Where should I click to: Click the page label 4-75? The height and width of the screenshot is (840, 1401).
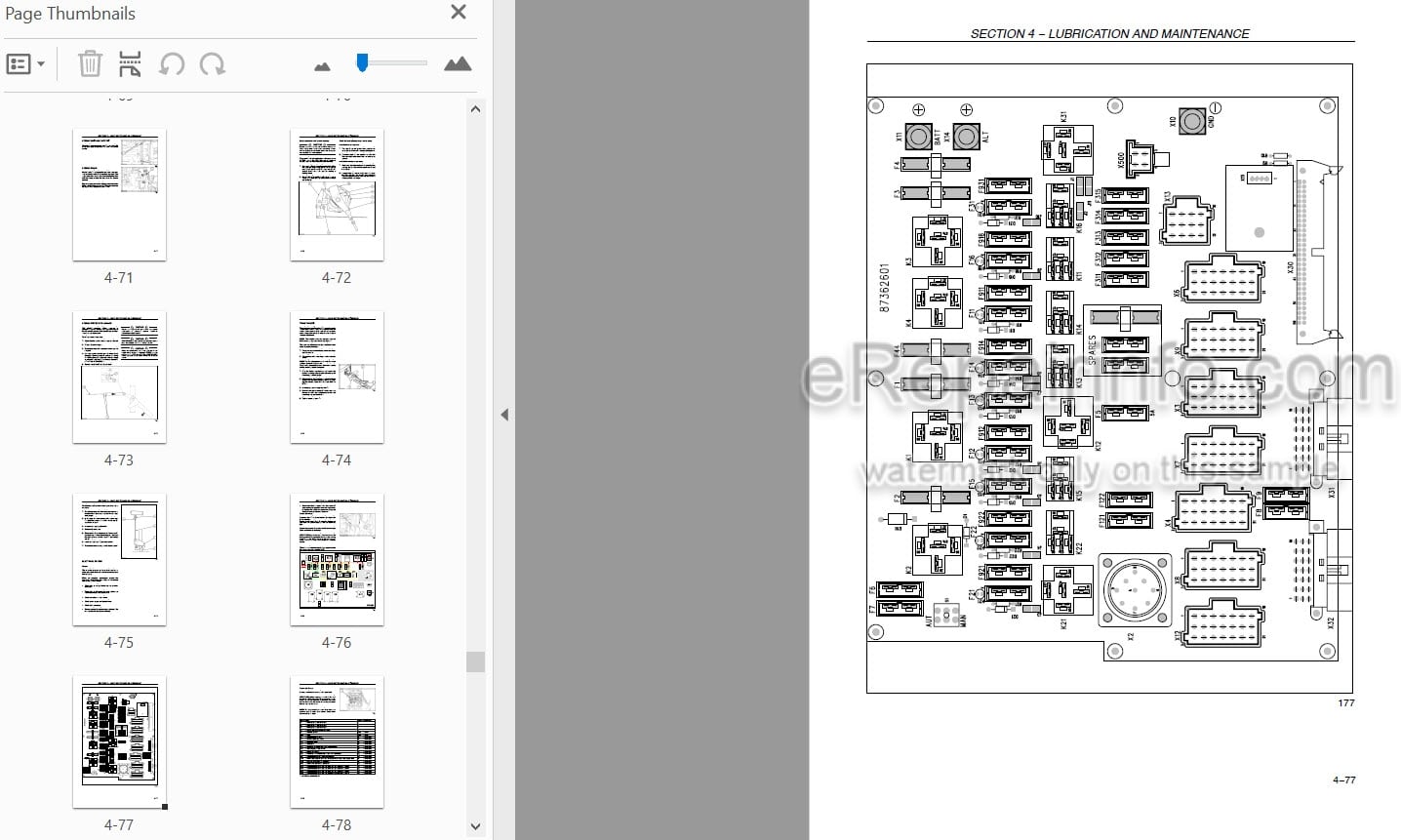coord(119,643)
